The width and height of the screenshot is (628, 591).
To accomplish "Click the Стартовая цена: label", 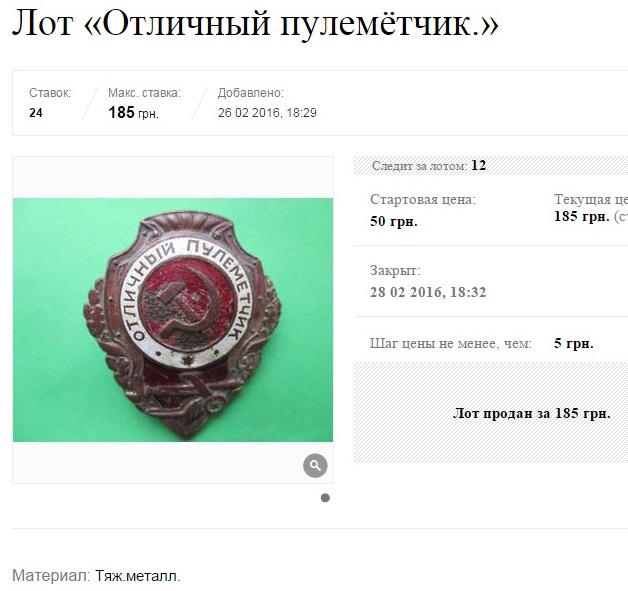I will click(423, 199).
